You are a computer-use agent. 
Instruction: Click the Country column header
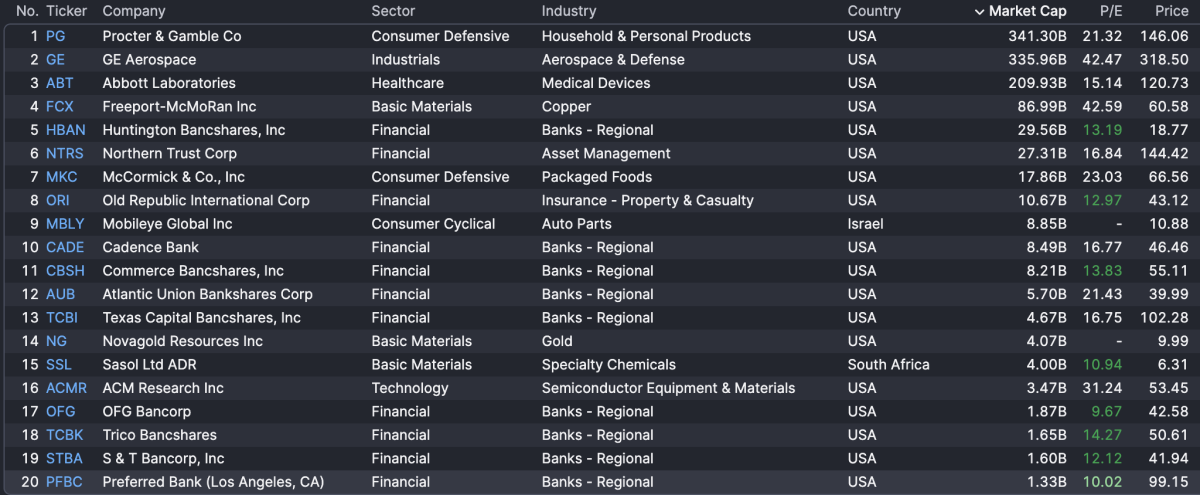(874, 12)
